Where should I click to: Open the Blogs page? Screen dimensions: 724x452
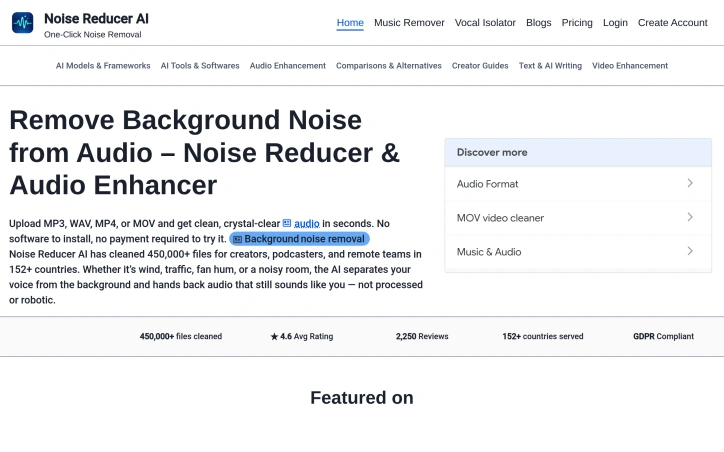538,23
